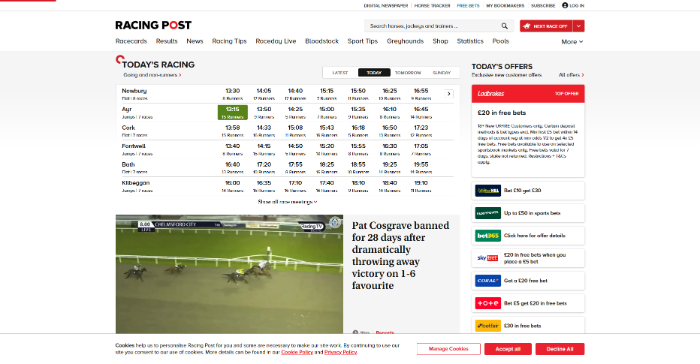Open Newbury 16:55 race
This screenshot has width=700, height=364.
tap(421, 94)
